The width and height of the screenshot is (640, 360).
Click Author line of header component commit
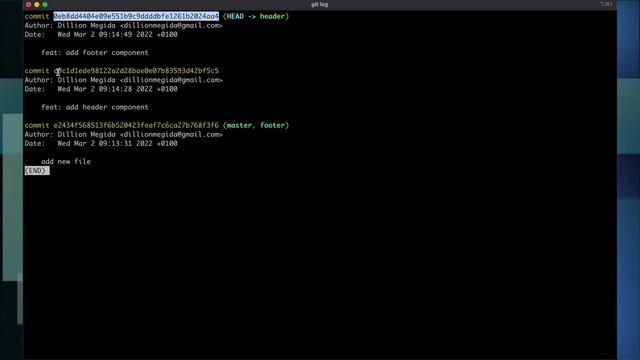(x=123, y=80)
